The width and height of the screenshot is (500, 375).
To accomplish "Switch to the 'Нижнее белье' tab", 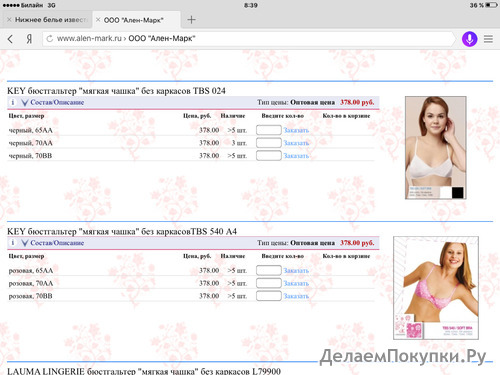I will 47,20.
